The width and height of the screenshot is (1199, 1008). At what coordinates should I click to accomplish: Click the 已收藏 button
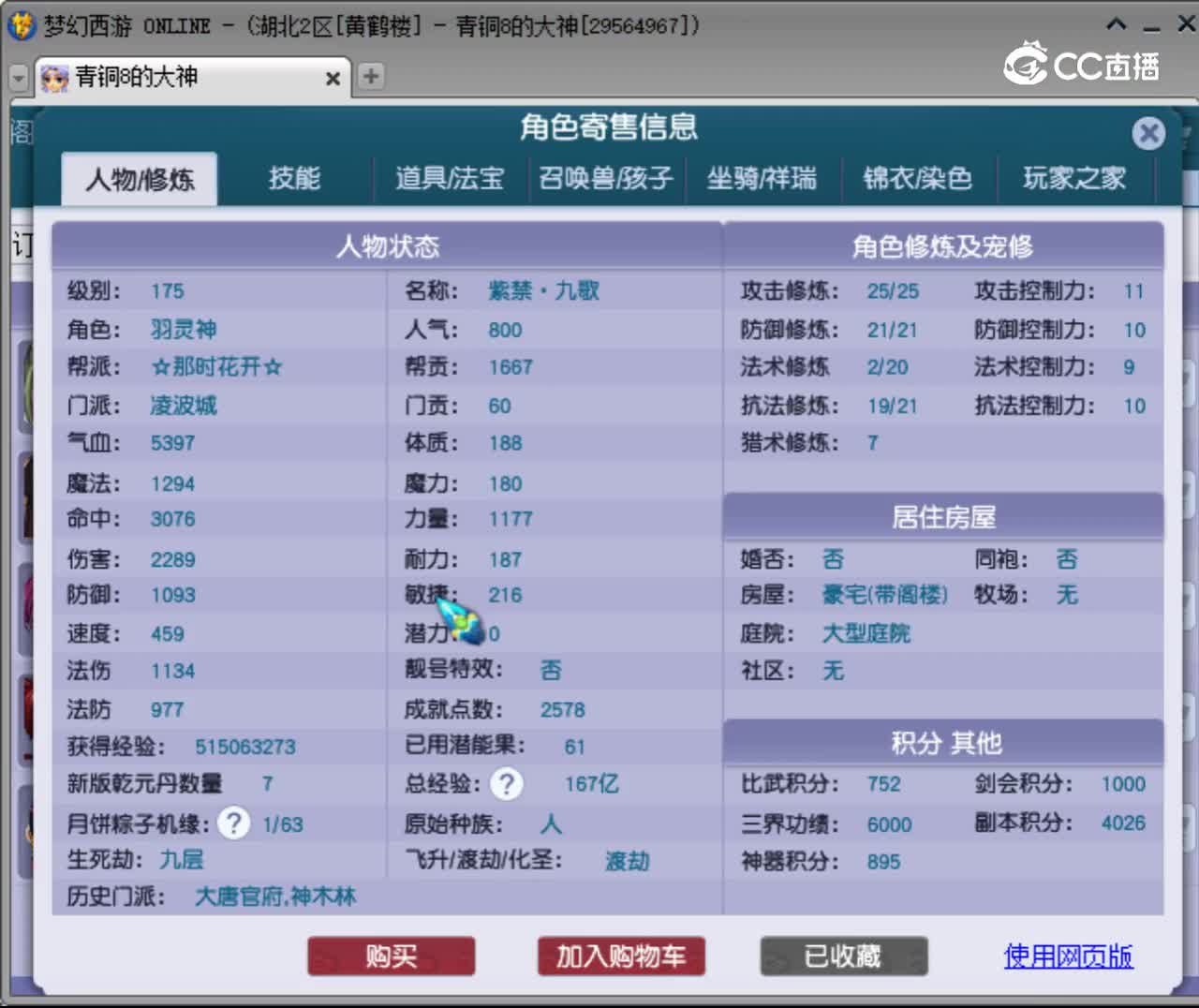(843, 956)
